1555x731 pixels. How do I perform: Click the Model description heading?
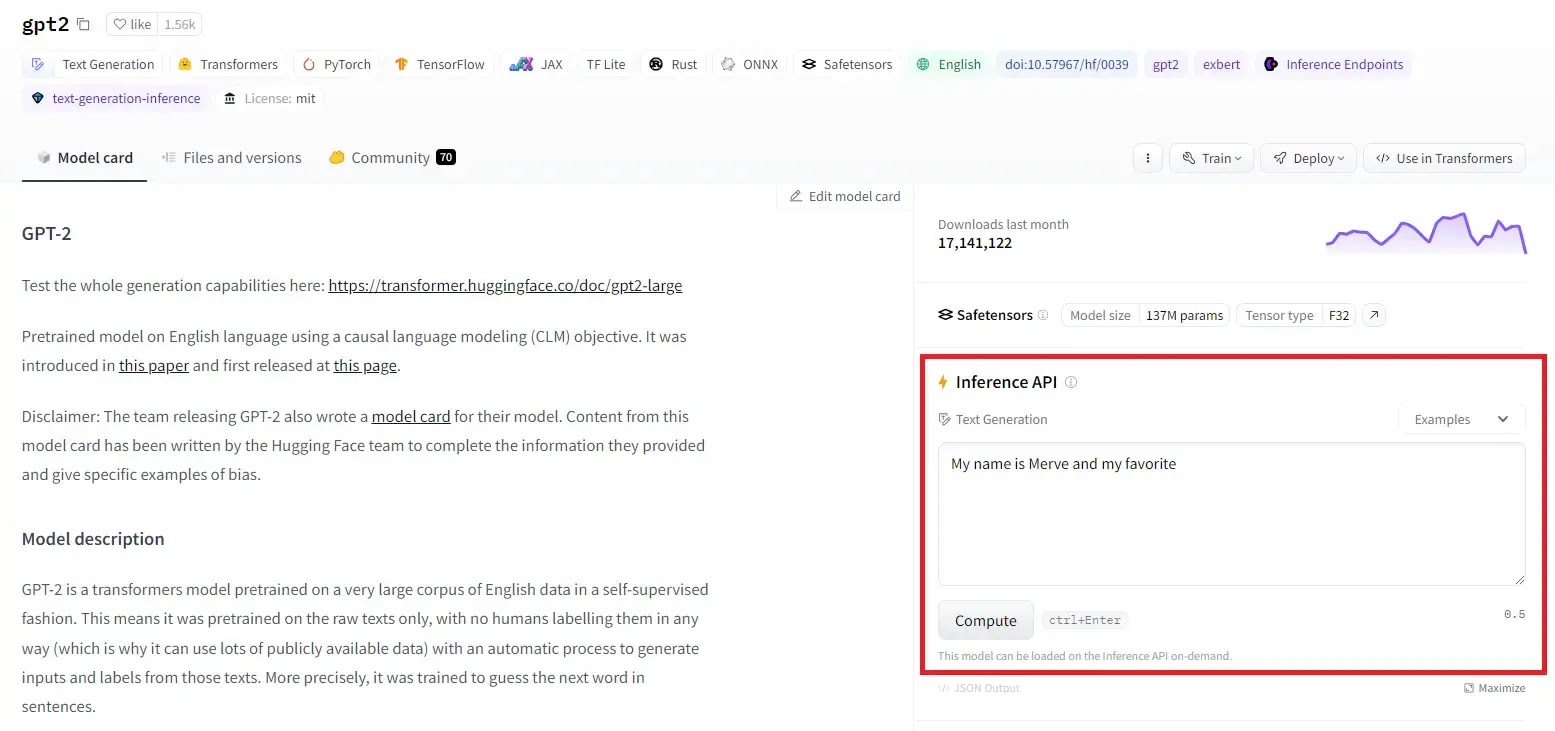point(93,539)
